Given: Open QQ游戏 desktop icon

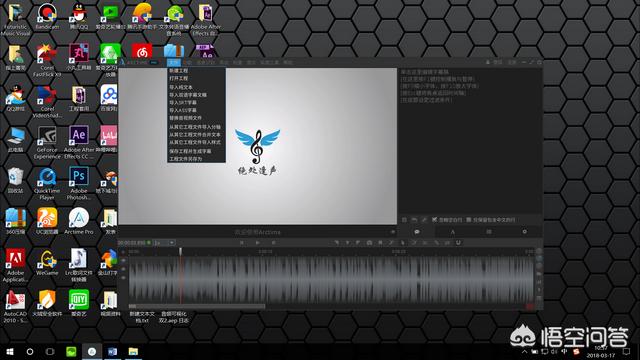Looking at the screenshot, I should click(16, 98).
